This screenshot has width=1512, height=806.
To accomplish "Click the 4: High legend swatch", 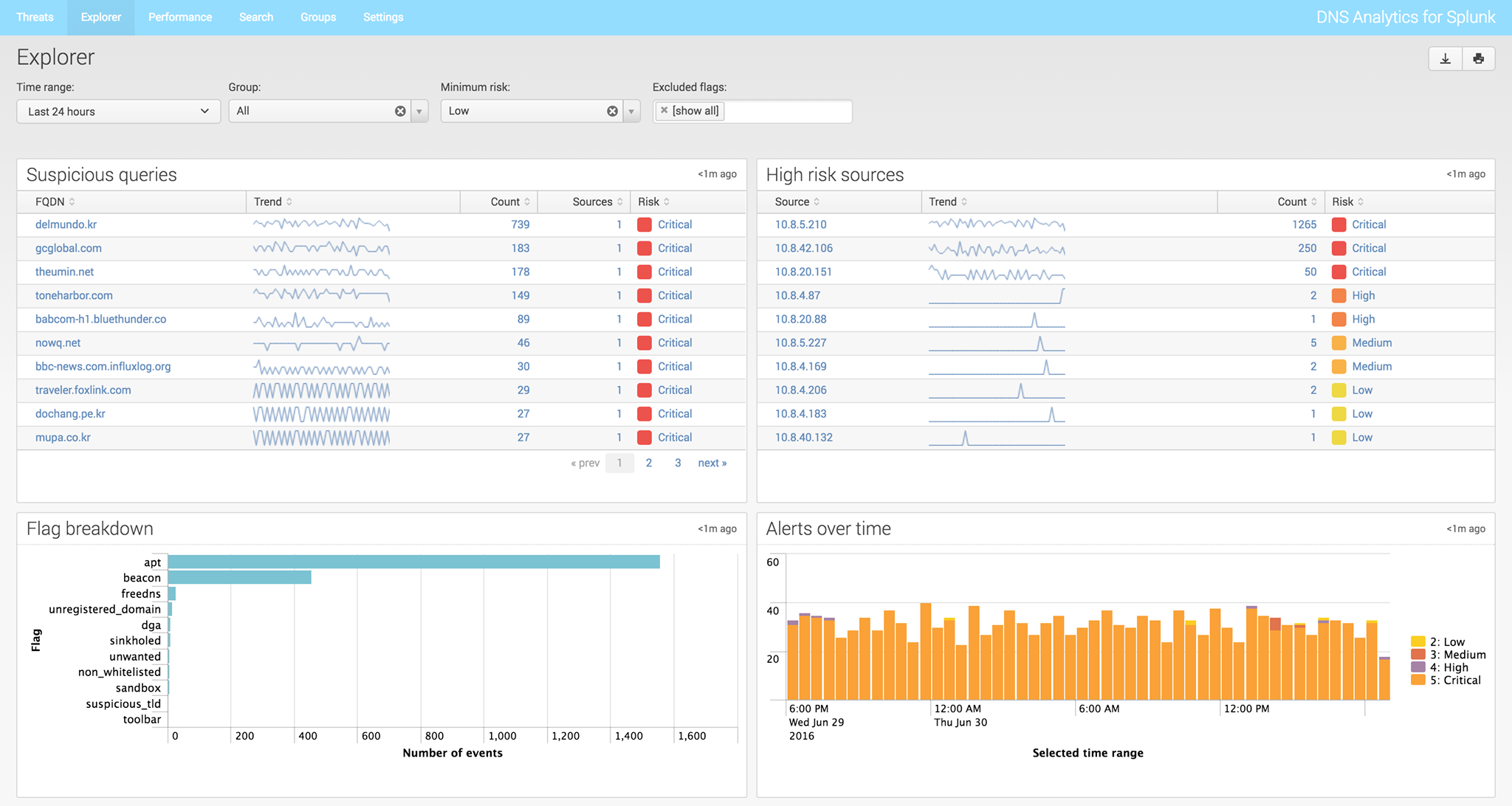I will 1417,667.
